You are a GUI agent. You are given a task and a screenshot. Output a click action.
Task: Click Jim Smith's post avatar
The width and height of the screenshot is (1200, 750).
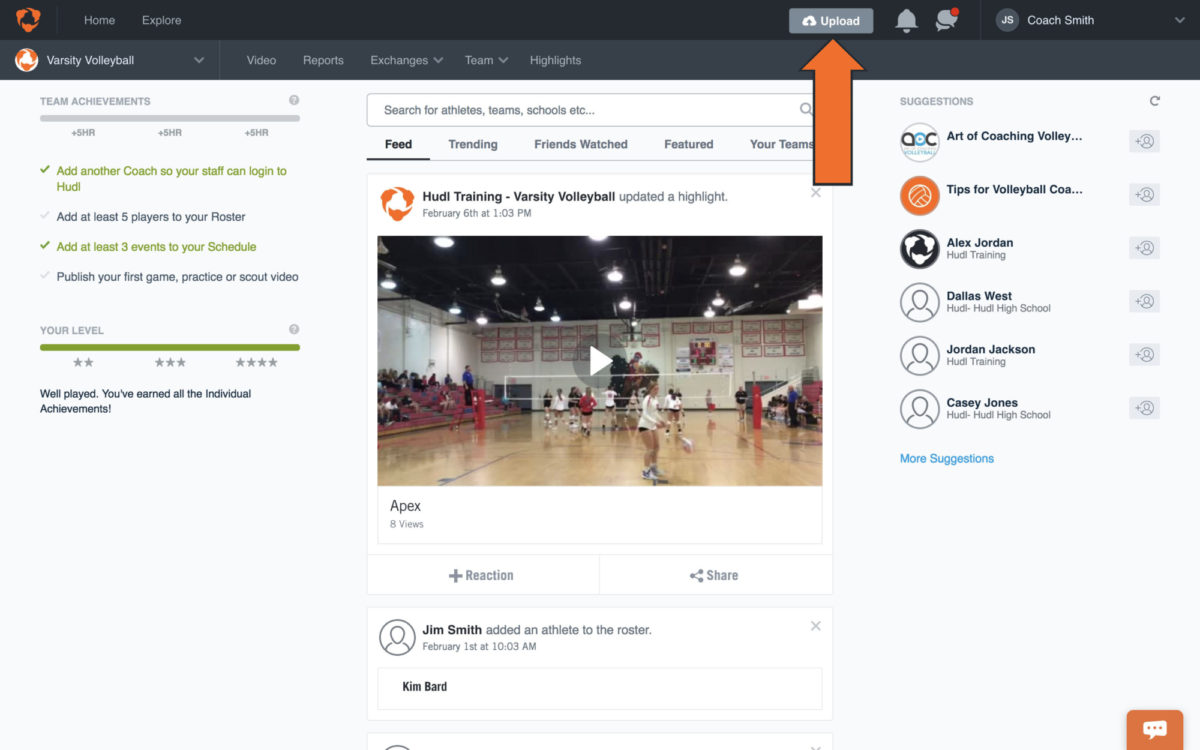tap(398, 637)
